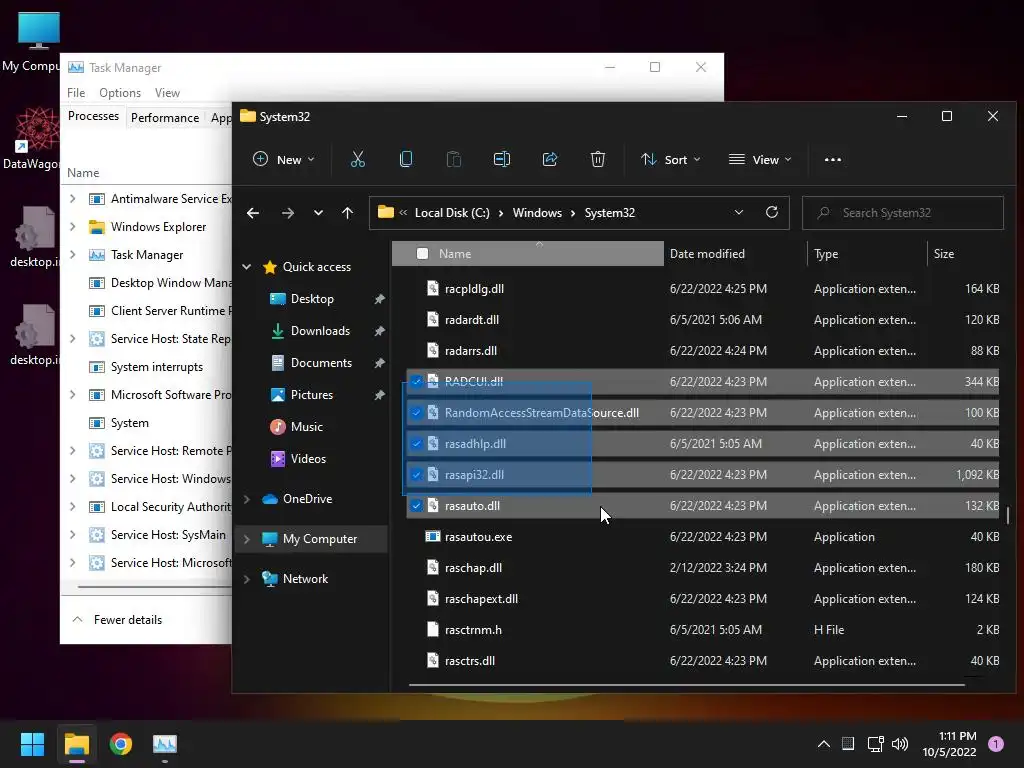
Task: Open the Sort dropdown
Action: (x=671, y=159)
